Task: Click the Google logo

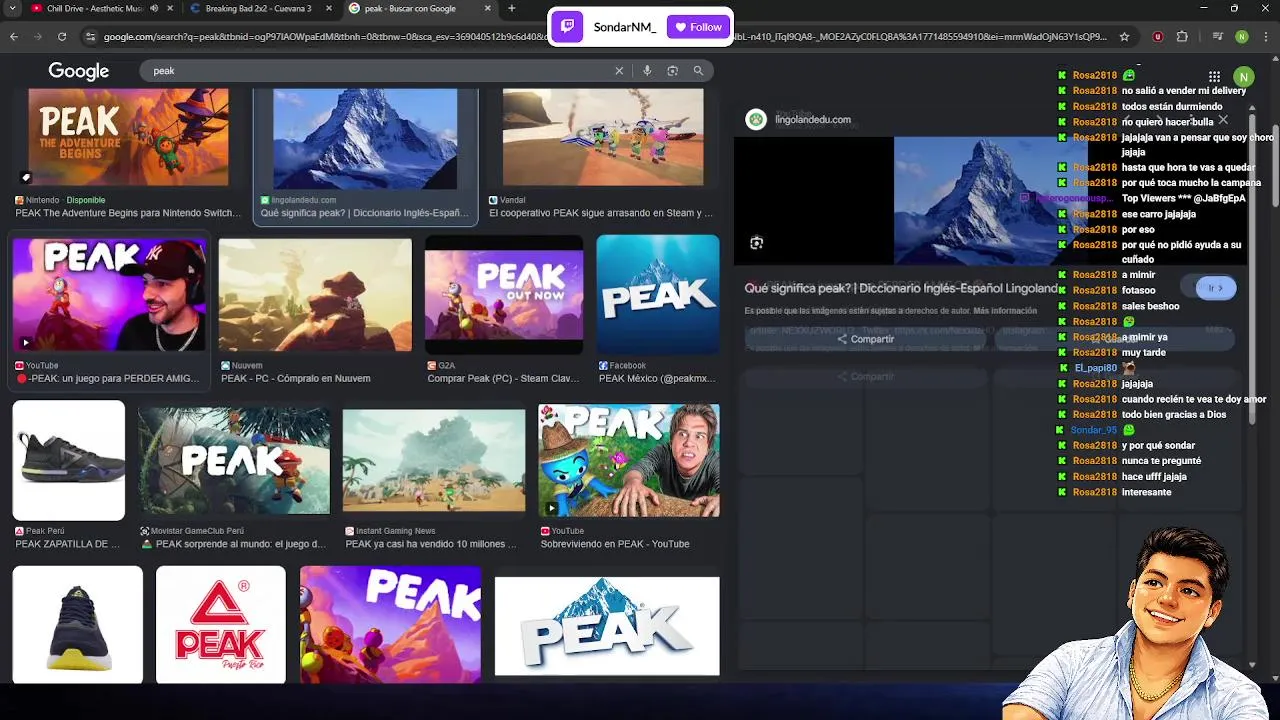Action: (79, 71)
